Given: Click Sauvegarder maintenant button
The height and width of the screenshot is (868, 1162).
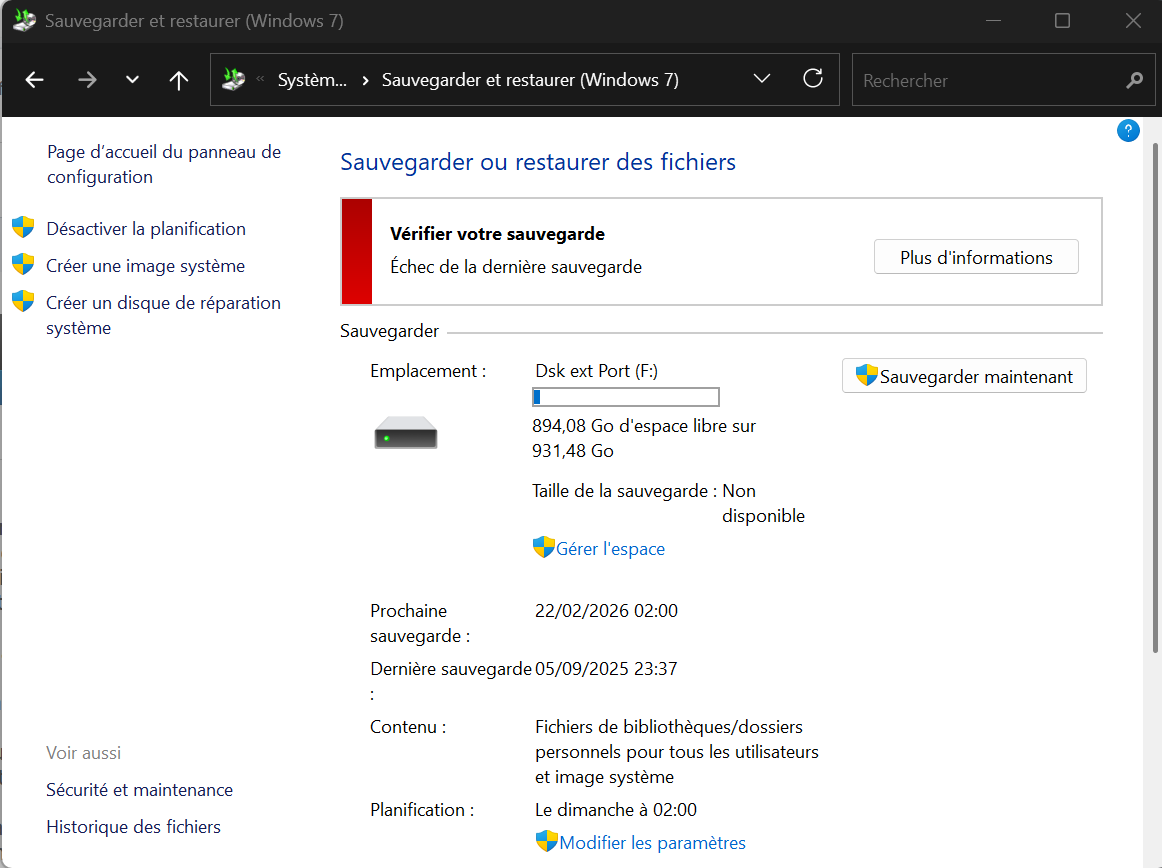Looking at the screenshot, I should coord(964,376).
